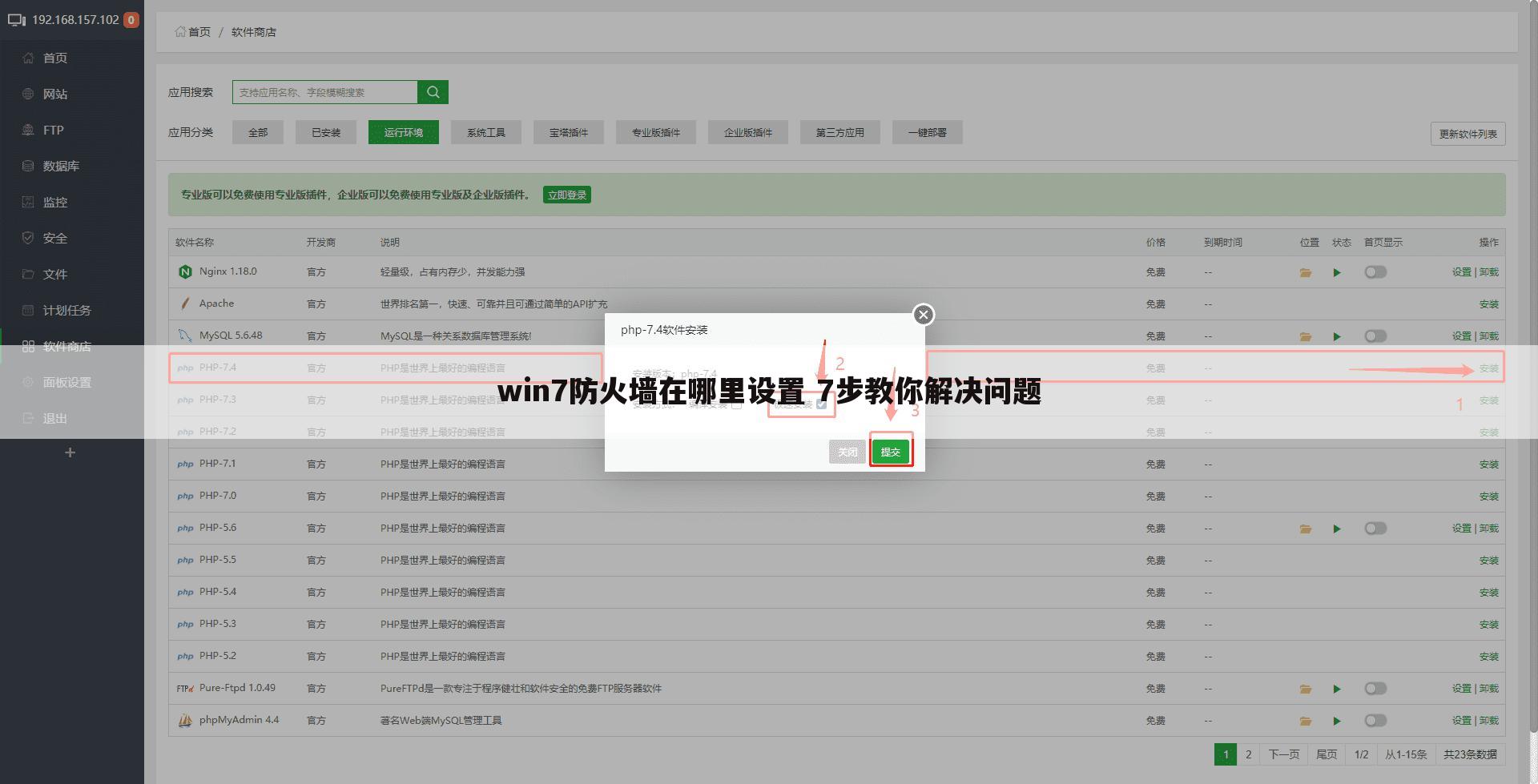Switch to the 一键部署 category tab
Viewport: 1538px width, 784px height.
pyautogui.click(x=928, y=132)
